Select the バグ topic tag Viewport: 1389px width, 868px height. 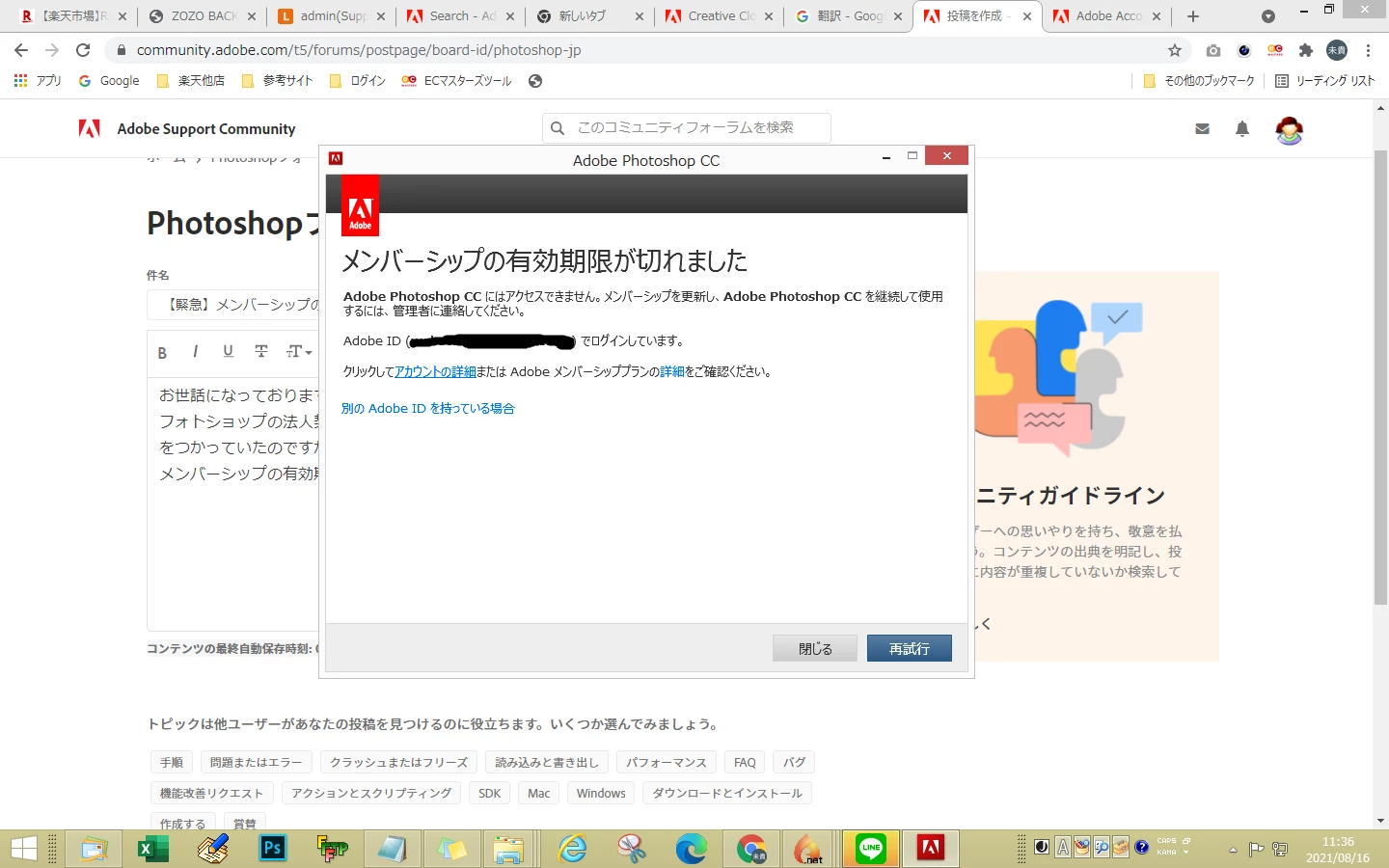click(x=794, y=763)
